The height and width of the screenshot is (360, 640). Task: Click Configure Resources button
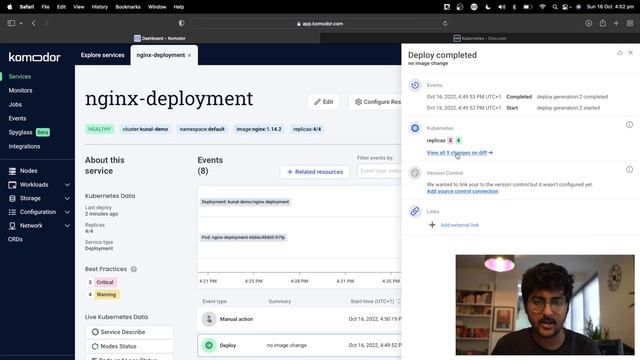click(x=376, y=102)
